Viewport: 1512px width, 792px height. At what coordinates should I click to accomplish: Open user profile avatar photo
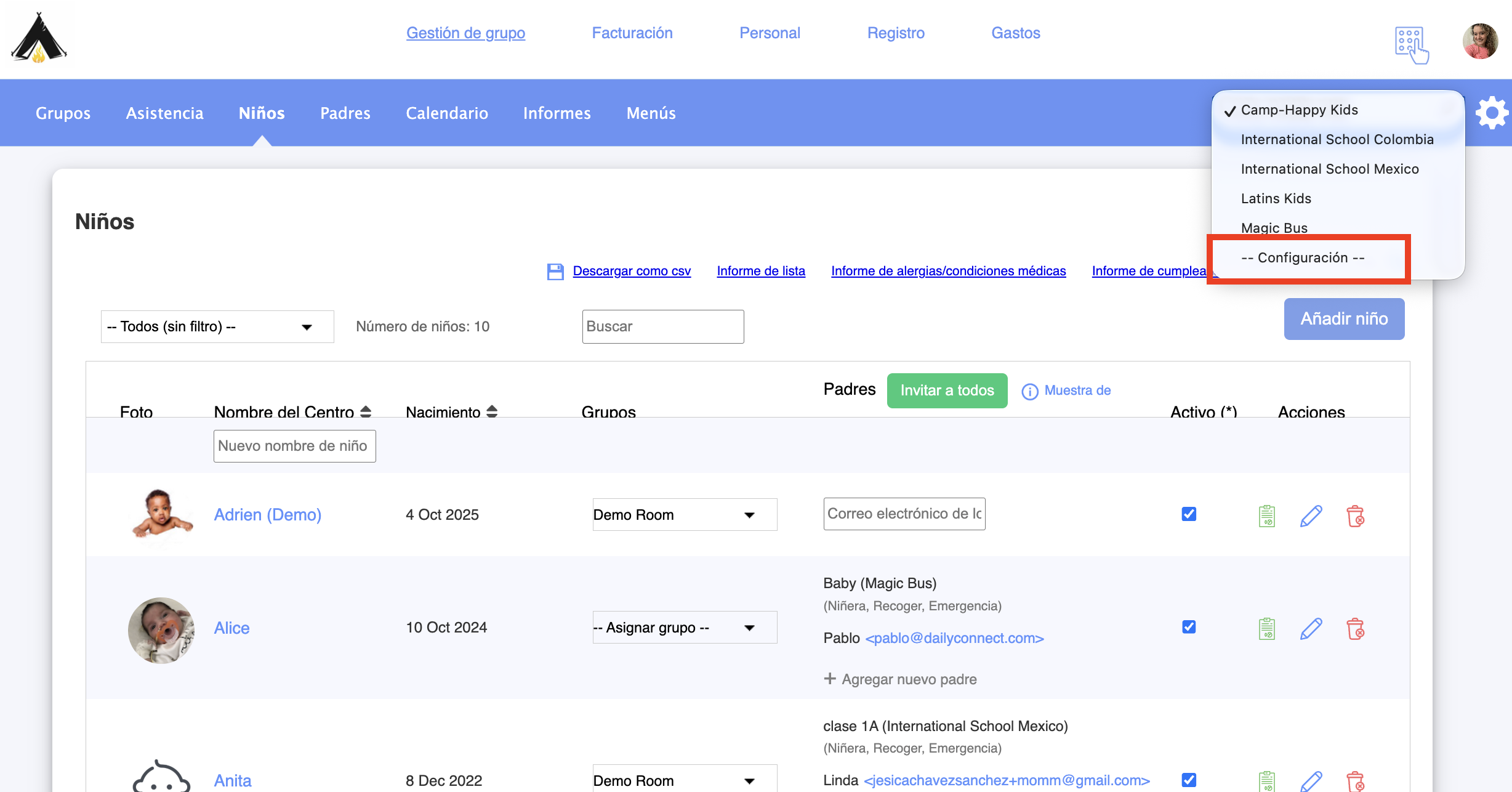click(x=1480, y=41)
